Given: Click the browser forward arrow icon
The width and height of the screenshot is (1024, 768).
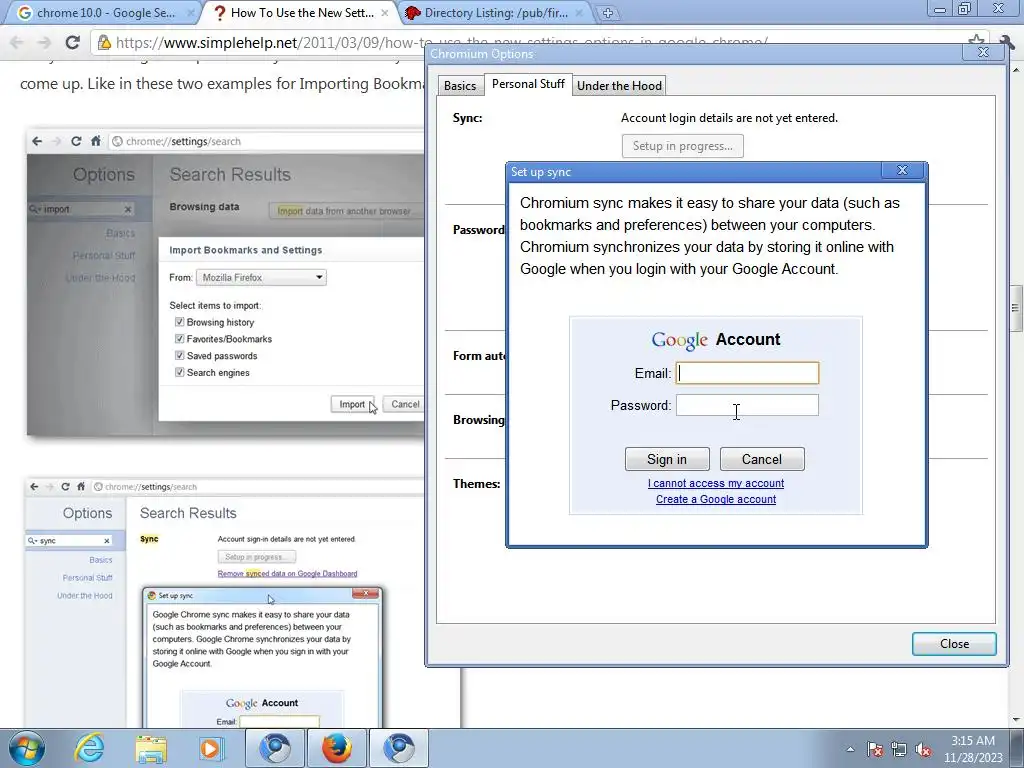Looking at the screenshot, I should (x=44, y=42).
